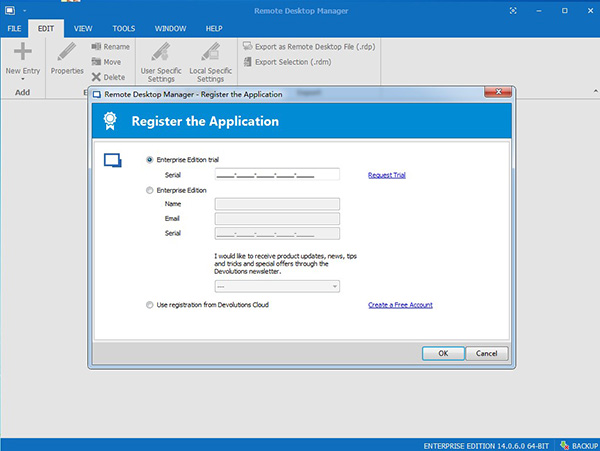The width and height of the screenshot is (600, 451).
Task: Click the Cancel button
Action: 487,353
